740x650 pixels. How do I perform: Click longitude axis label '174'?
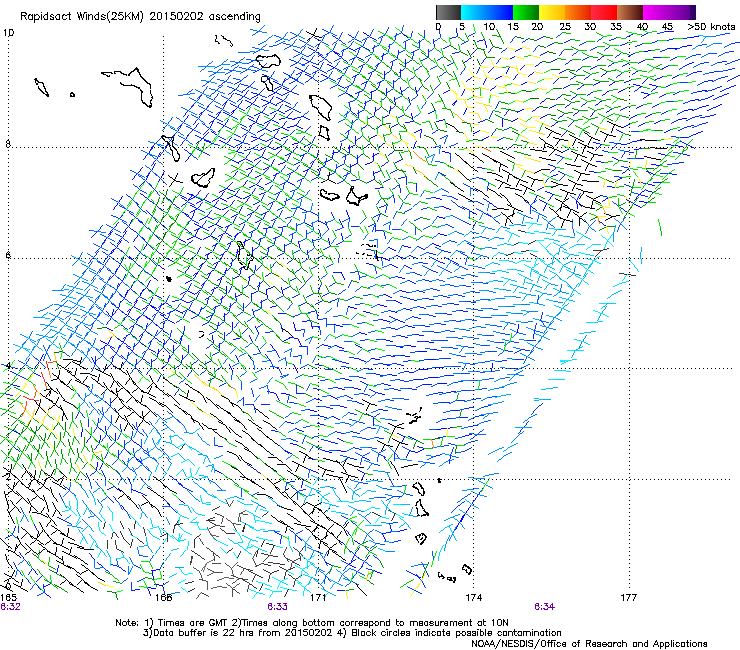click(473, 597)
